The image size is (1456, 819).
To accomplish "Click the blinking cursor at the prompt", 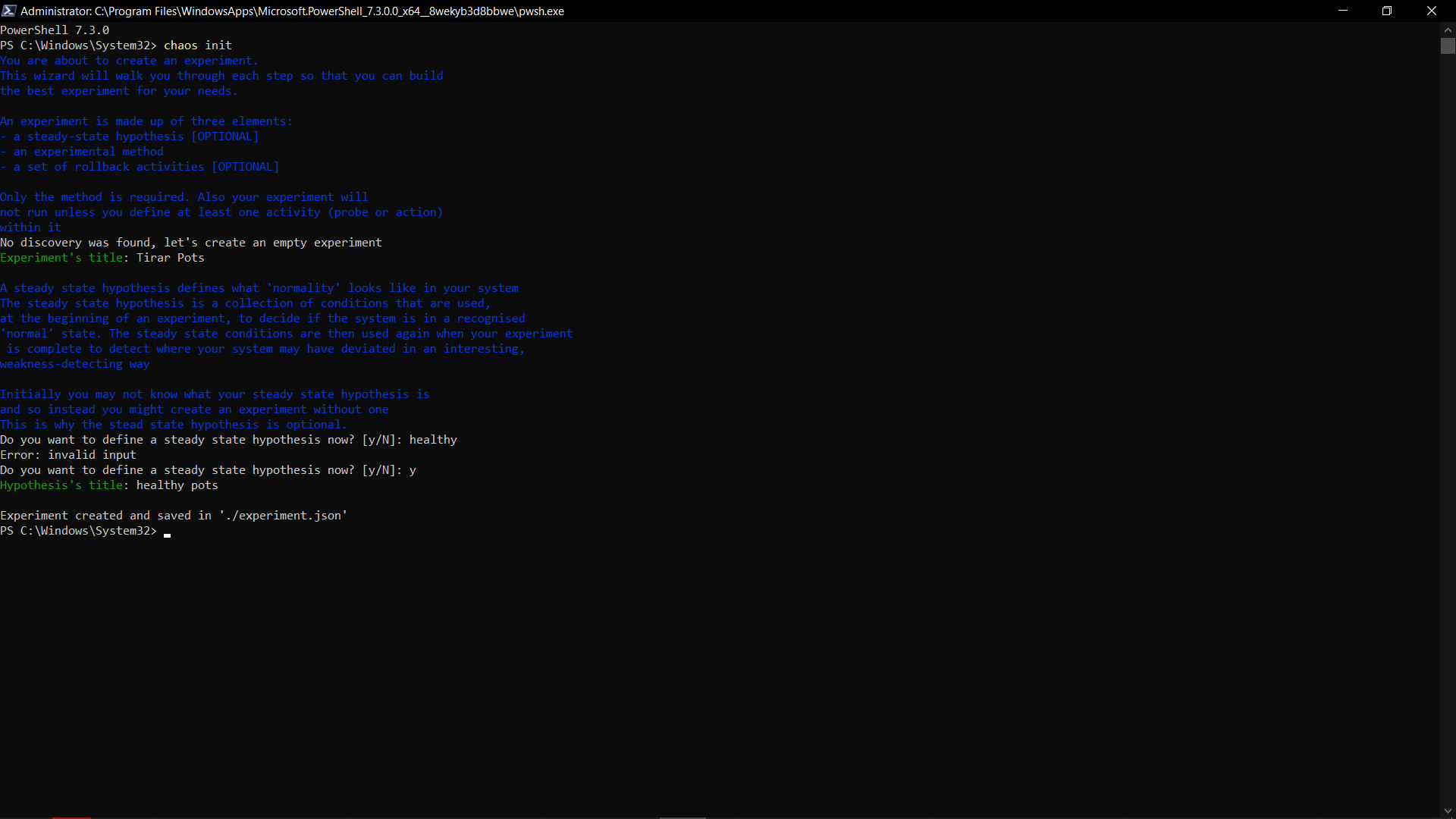I will [167, 535].
